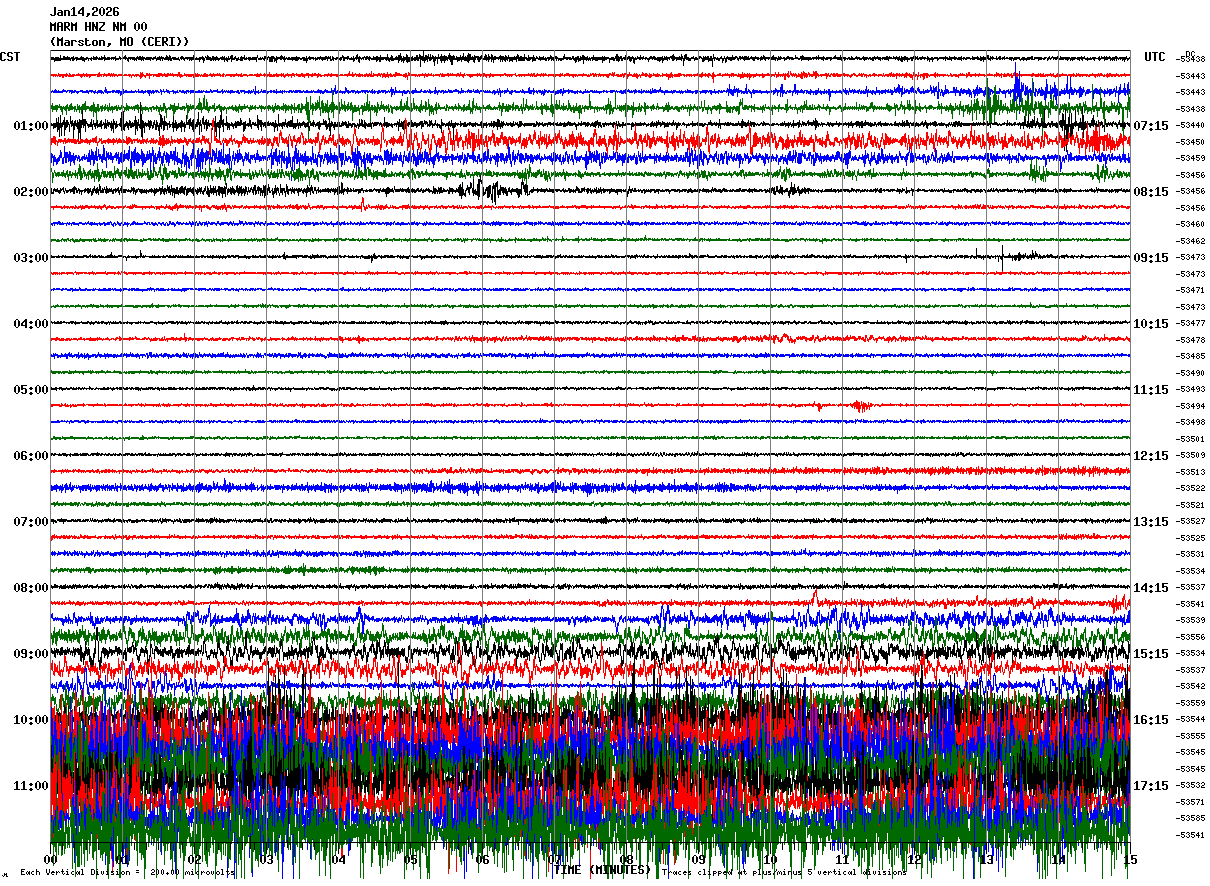The width and height of the screenshot is (1210, 886).
Task: Select the station code text MARM HNZ NM 00
Action: tap(98, 27)
